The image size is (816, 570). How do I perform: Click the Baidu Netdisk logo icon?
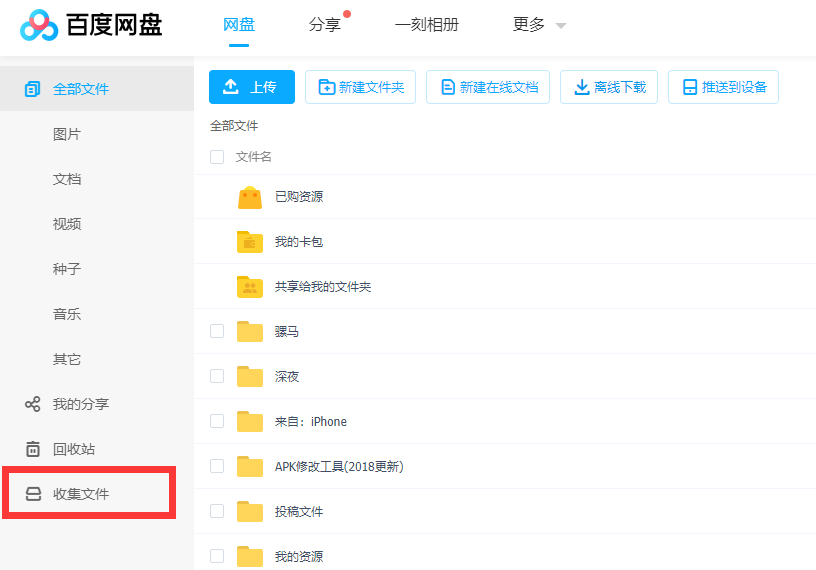[39, 25]
